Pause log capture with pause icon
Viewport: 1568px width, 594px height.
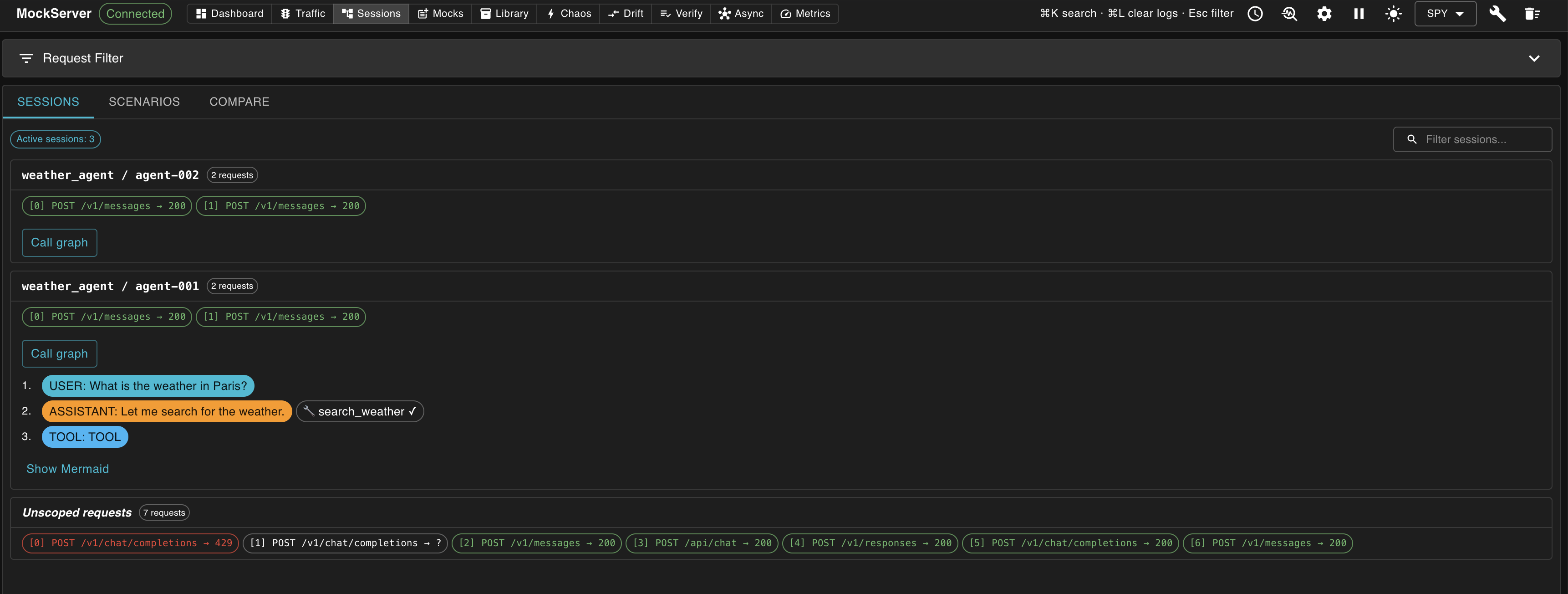click(1359, 14)
